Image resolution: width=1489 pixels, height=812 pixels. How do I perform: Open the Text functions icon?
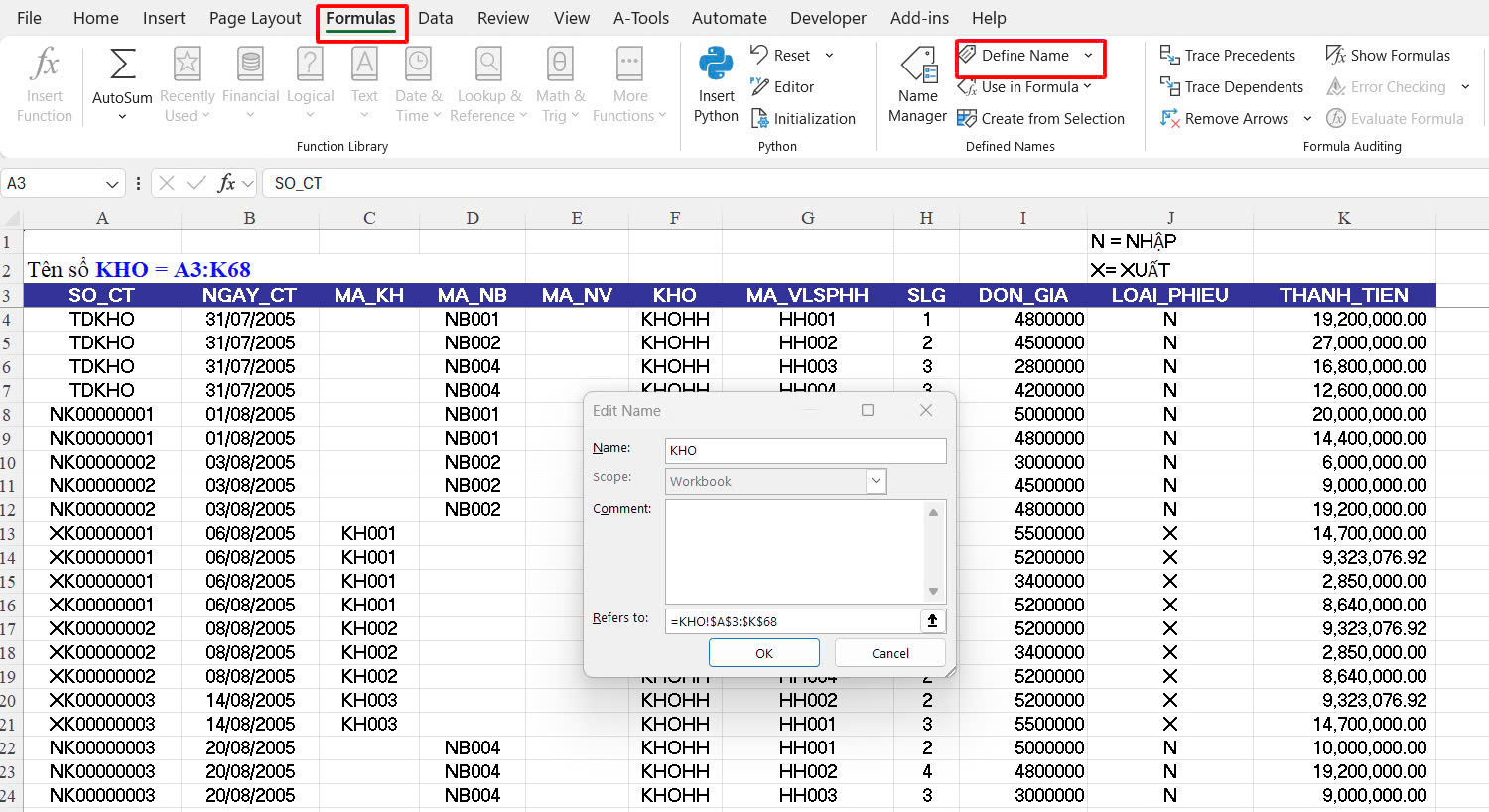[364, 66]
